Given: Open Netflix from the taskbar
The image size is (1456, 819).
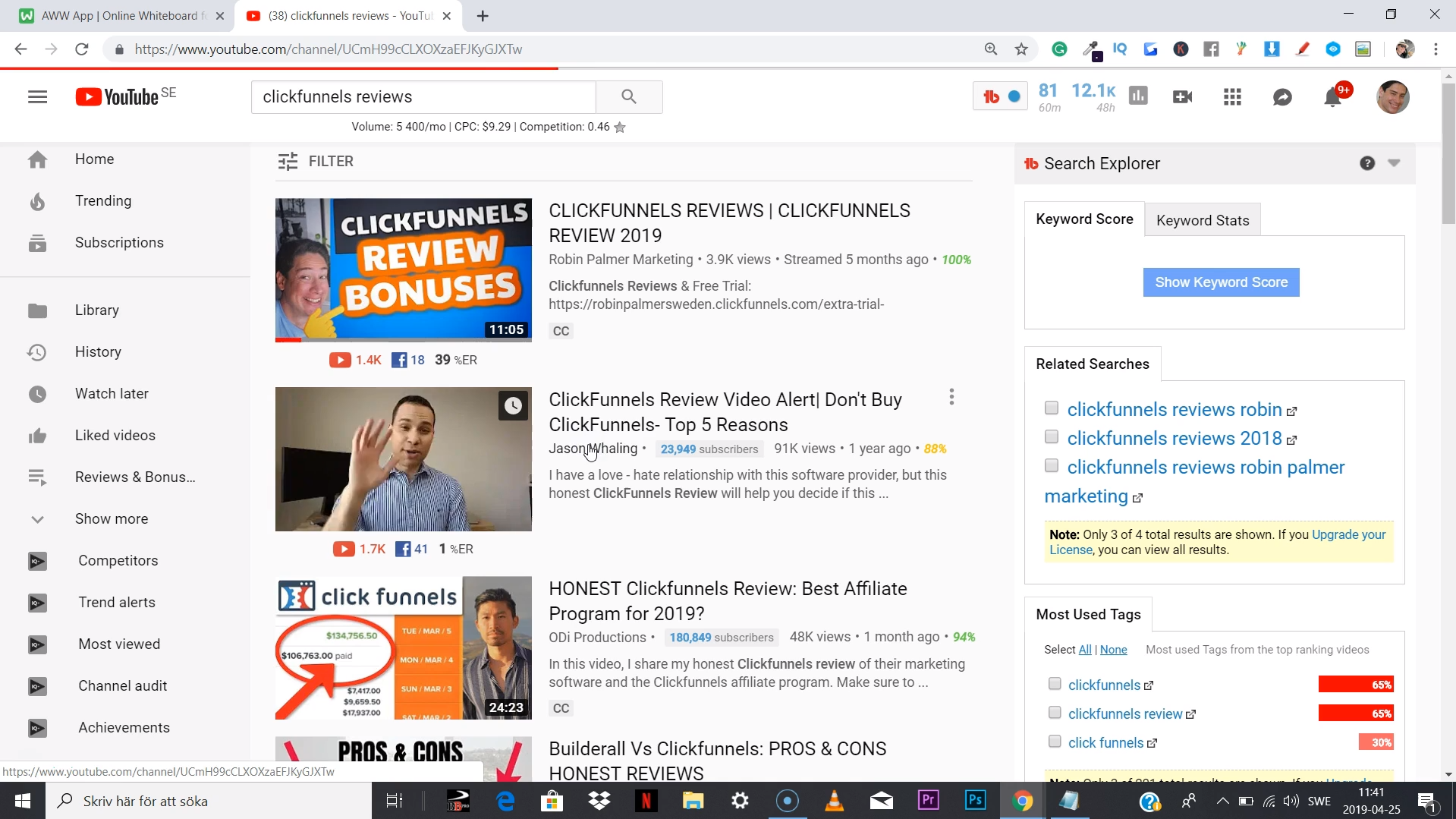Looking at the screenshot, I should (x=646, y=801).
